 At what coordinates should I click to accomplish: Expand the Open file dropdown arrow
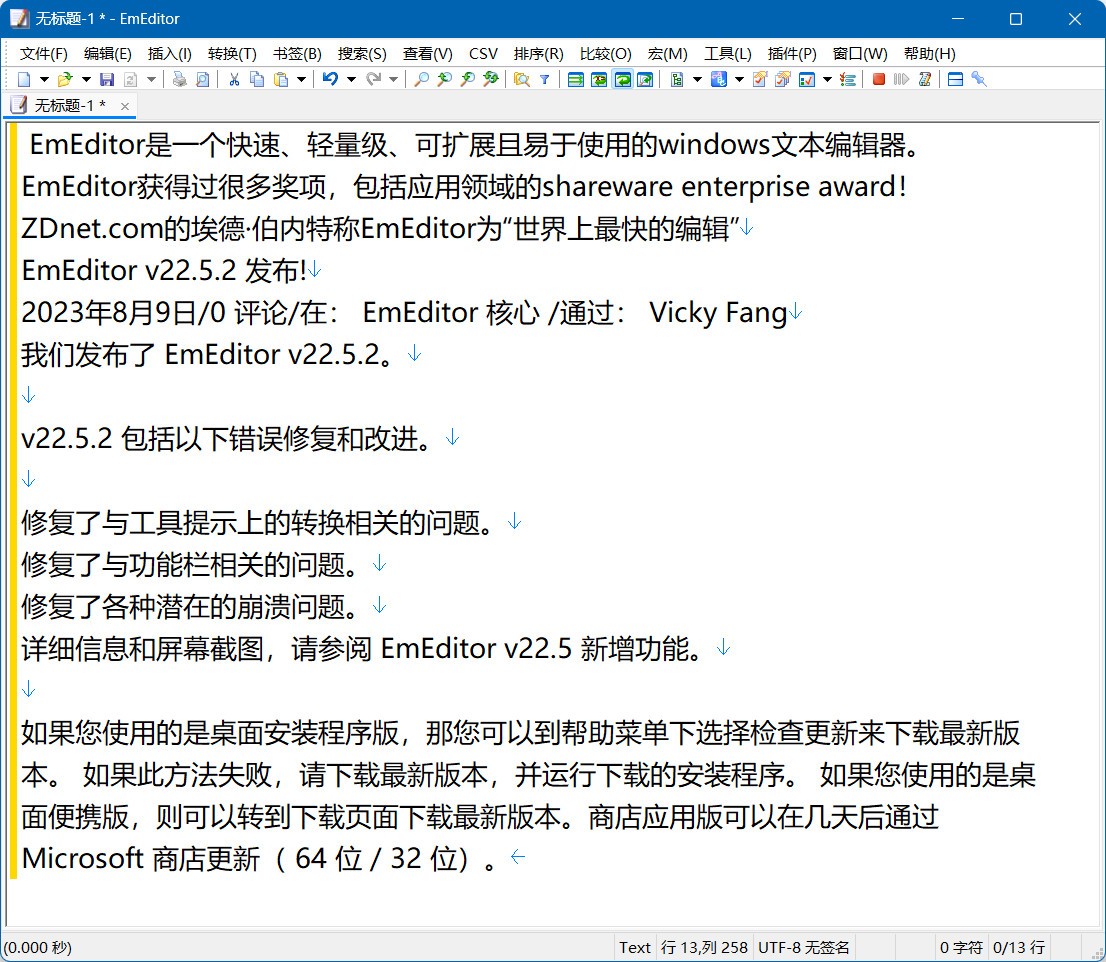[x=86, y=79]
